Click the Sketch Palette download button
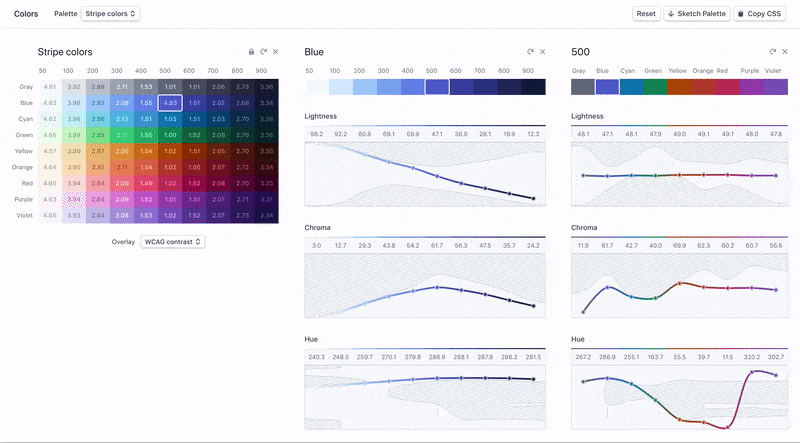The height and width of the screenshot is (443, 800). [696, 14]
